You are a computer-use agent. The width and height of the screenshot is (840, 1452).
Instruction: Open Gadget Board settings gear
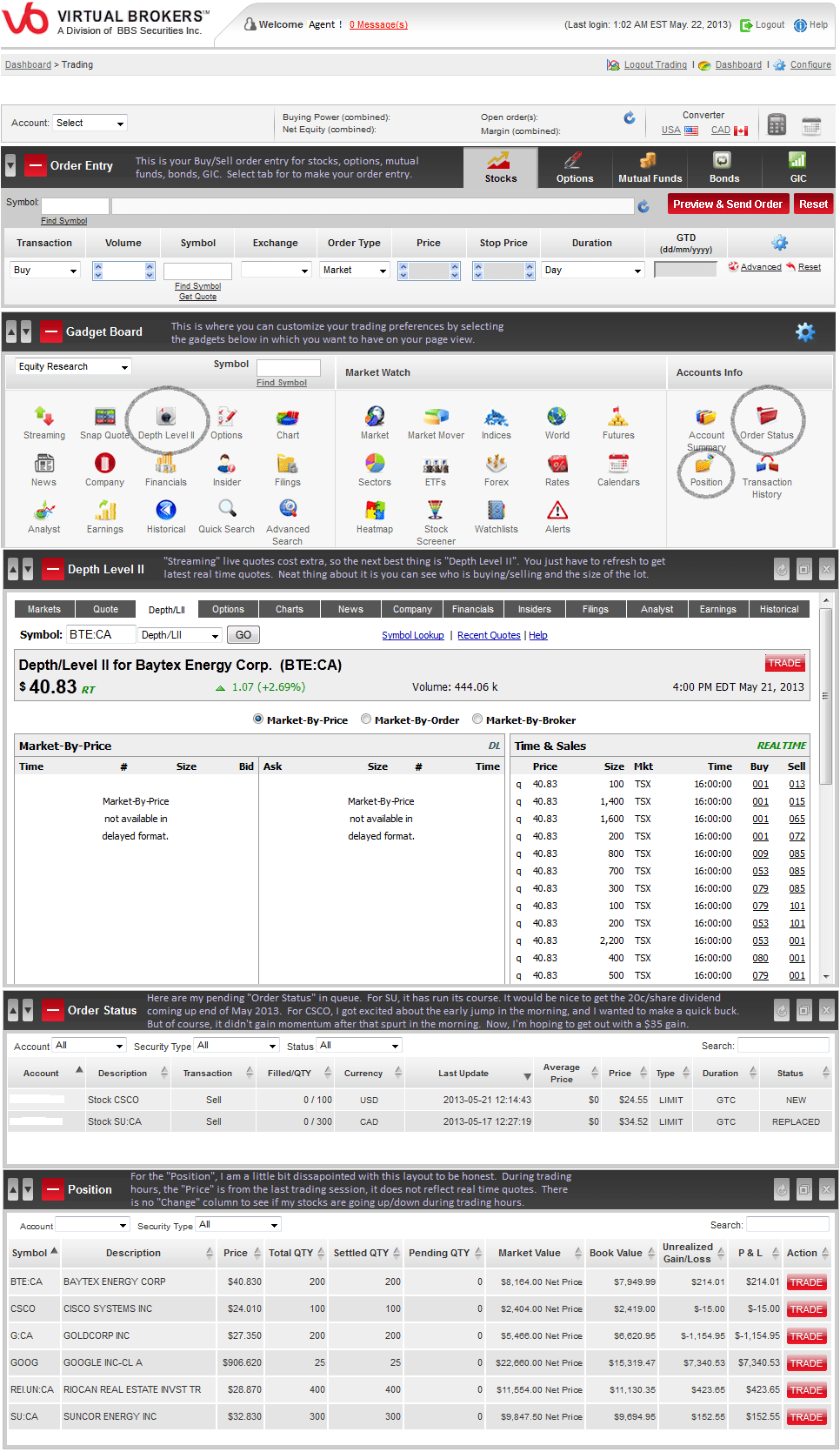(x=805, y=331)
